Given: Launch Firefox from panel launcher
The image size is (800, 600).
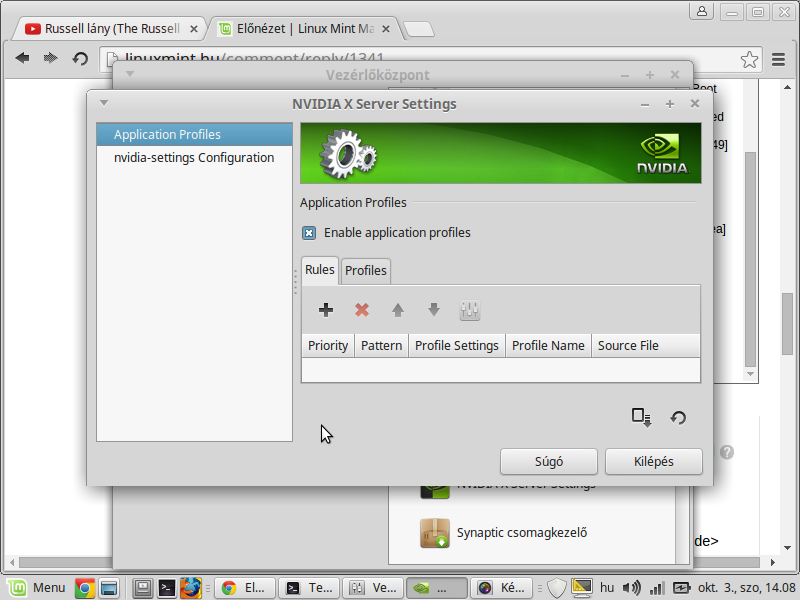Looking at the screenshot, I should (x=191, y=588).
